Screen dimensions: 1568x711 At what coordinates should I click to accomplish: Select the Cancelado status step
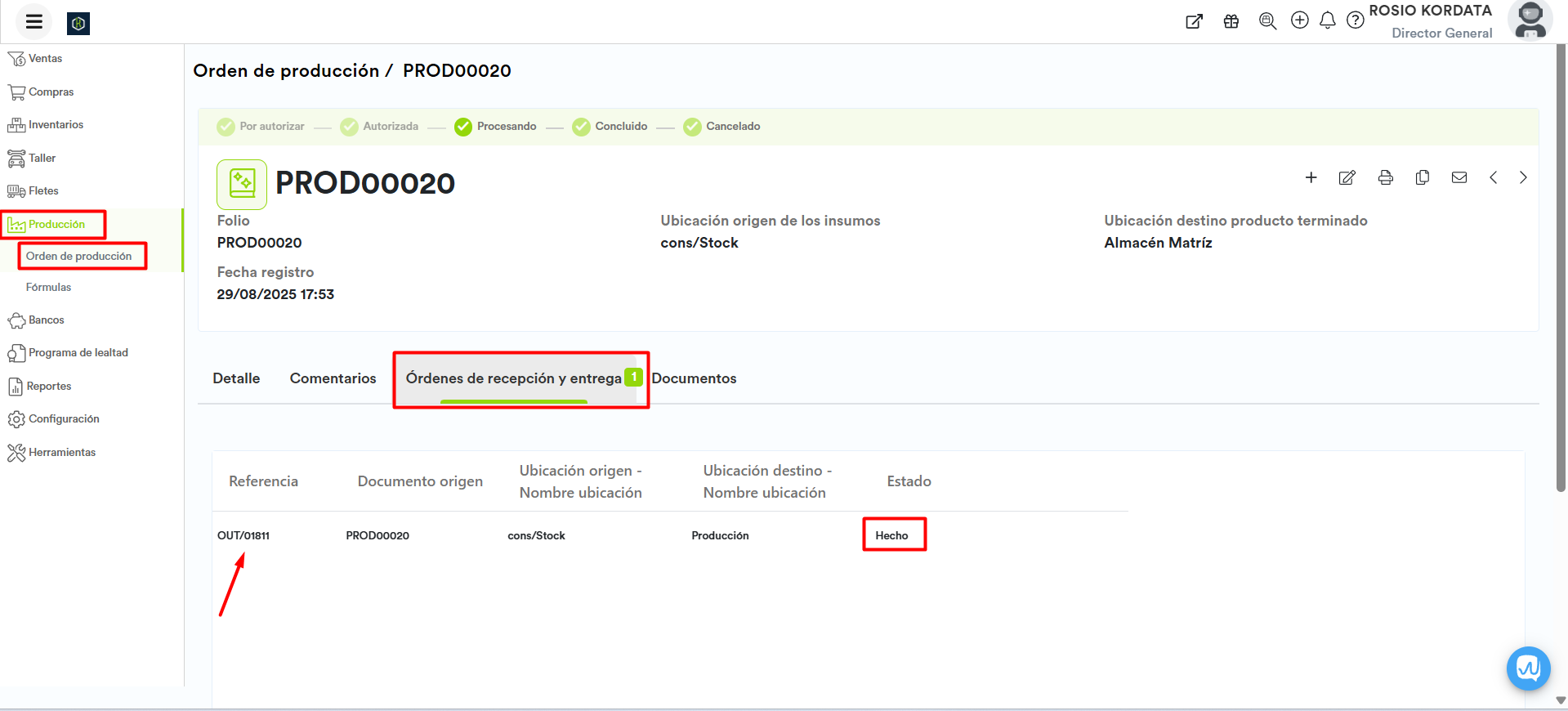pyautogui.click(x=721, y=127)
